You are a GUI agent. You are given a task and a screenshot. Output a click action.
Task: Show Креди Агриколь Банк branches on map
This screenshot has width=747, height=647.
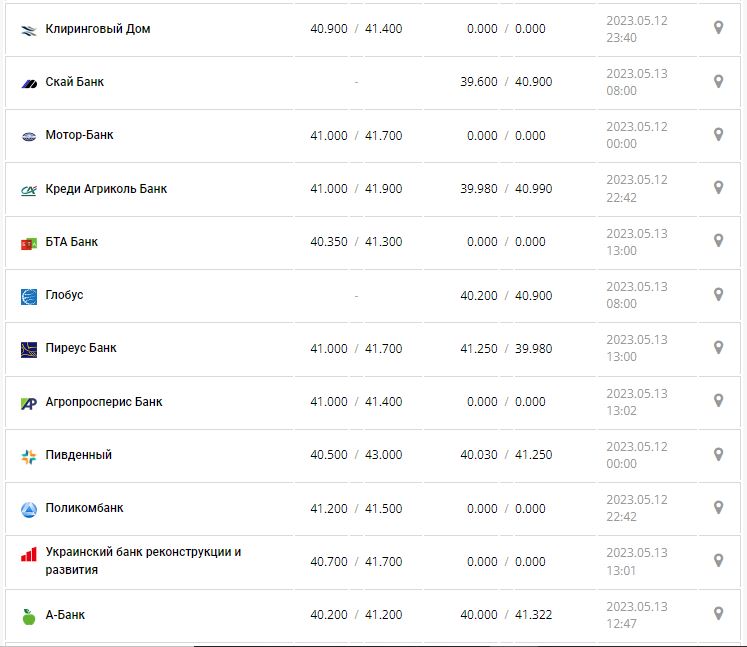718,188
